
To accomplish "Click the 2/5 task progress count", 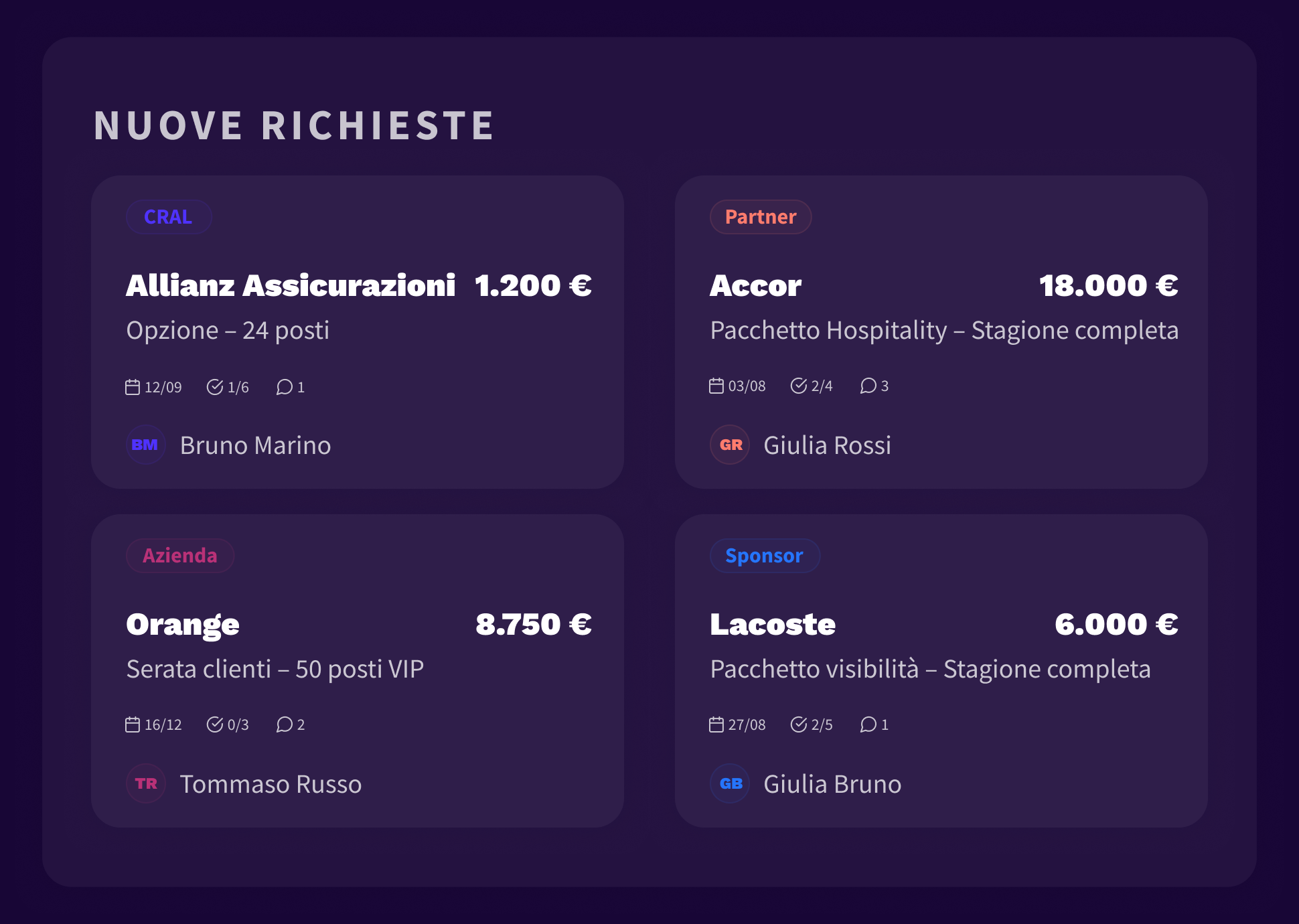I will point(822,725).
